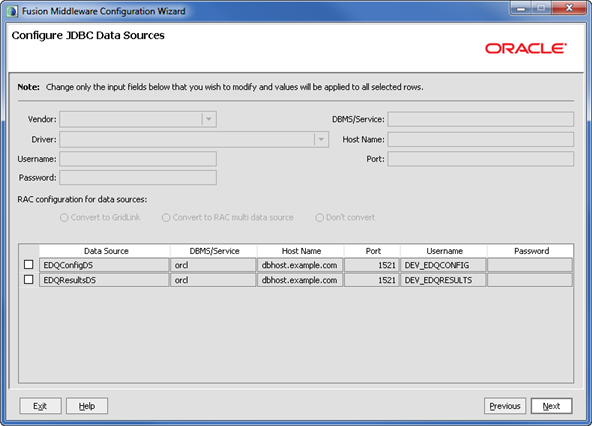Exit the configuration wizard
592x426 pixels.
[x=40, y=406]
